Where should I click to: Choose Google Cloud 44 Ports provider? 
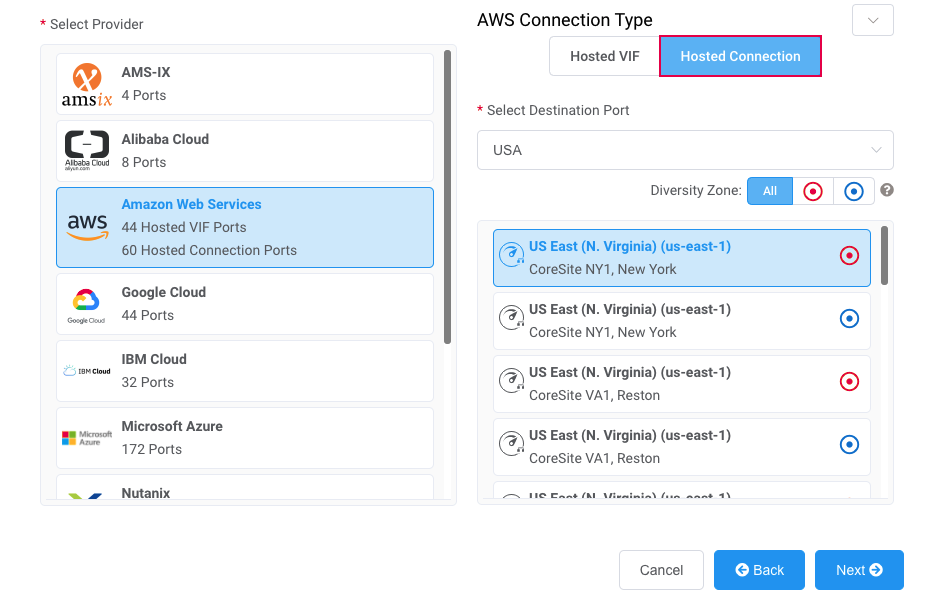(x=245, y=304)
